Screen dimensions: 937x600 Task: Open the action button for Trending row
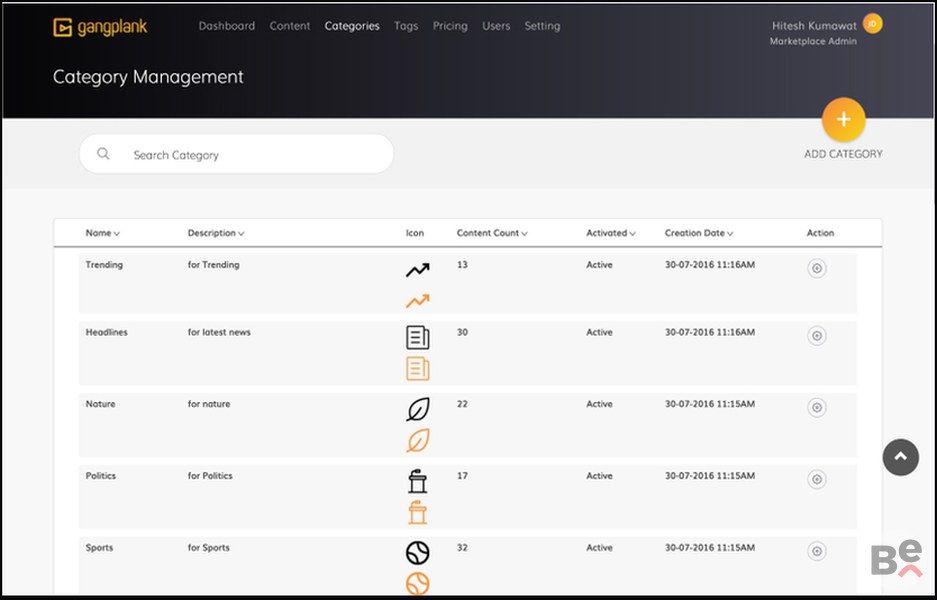[x=817, y=268]
